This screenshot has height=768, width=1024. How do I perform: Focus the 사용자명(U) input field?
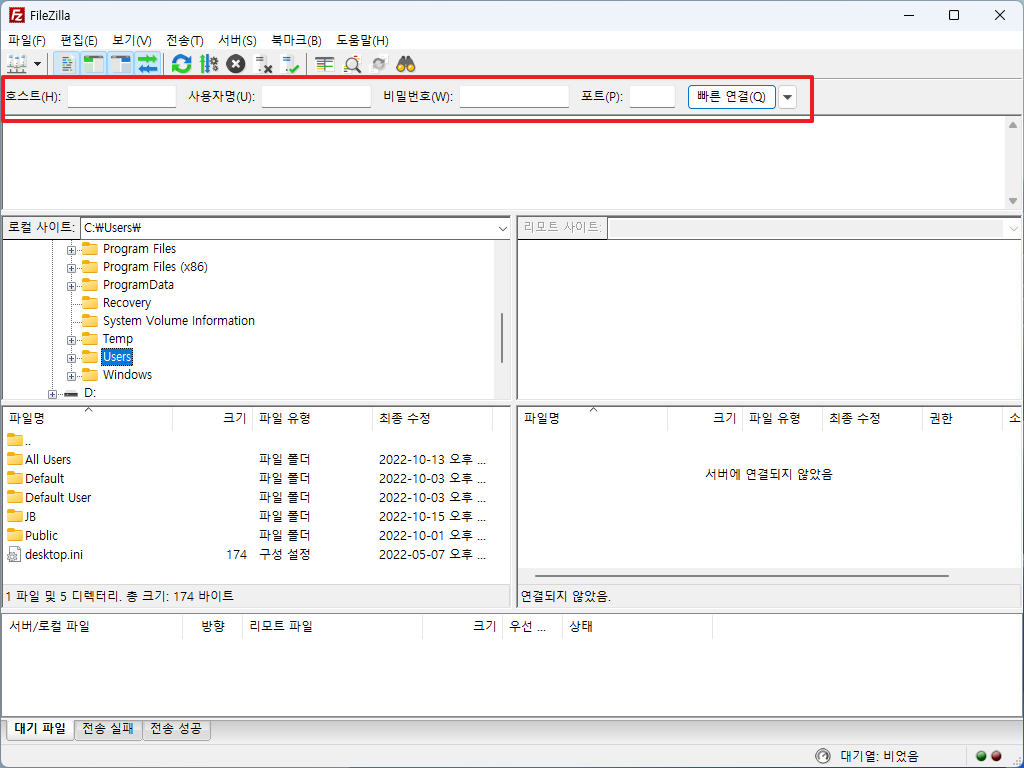[317, 97]
